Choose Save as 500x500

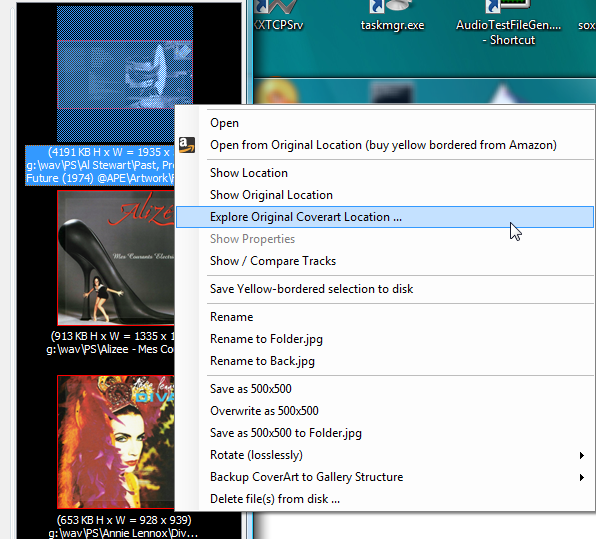click(385, 389)
